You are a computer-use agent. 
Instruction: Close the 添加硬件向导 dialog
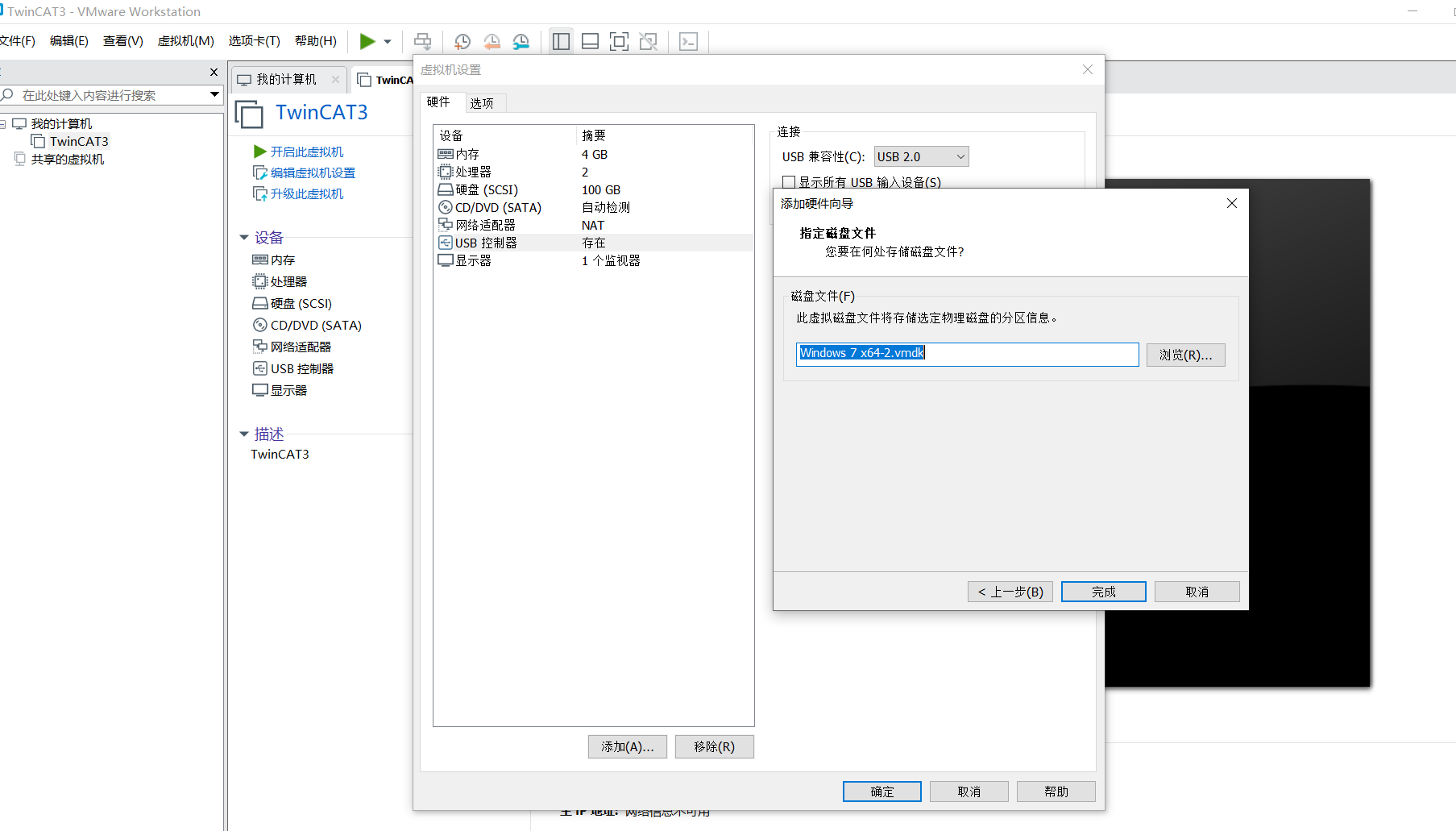1231,203
